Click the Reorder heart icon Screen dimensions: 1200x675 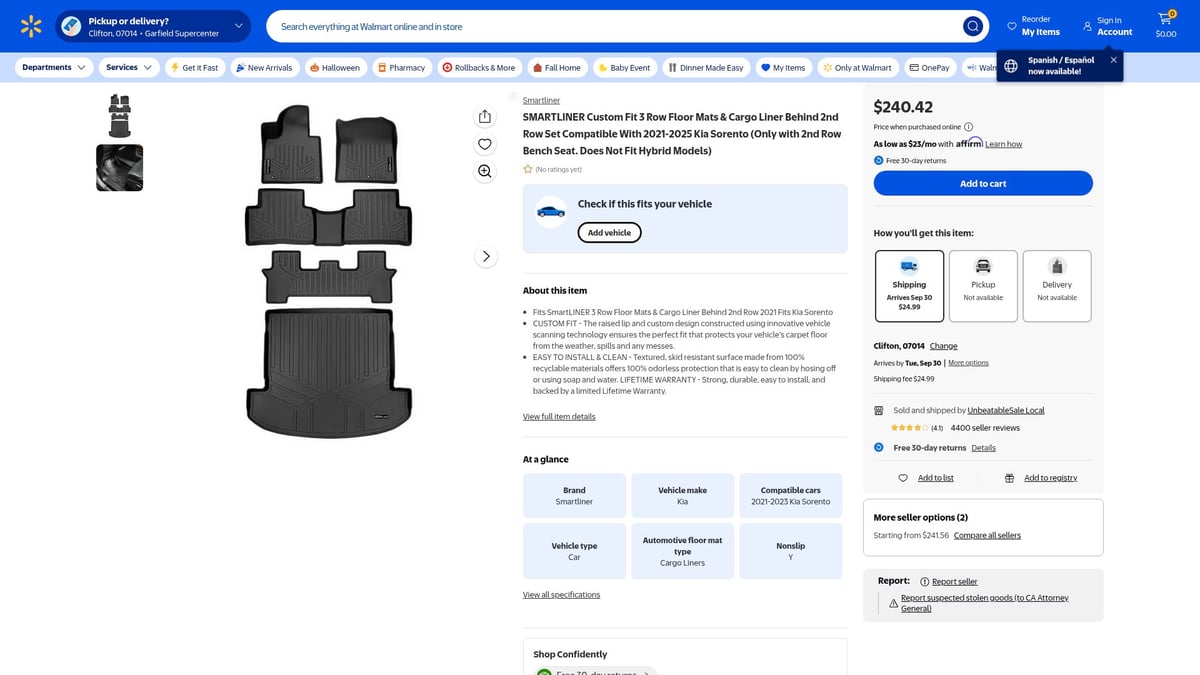click(x=1012, y=26)
